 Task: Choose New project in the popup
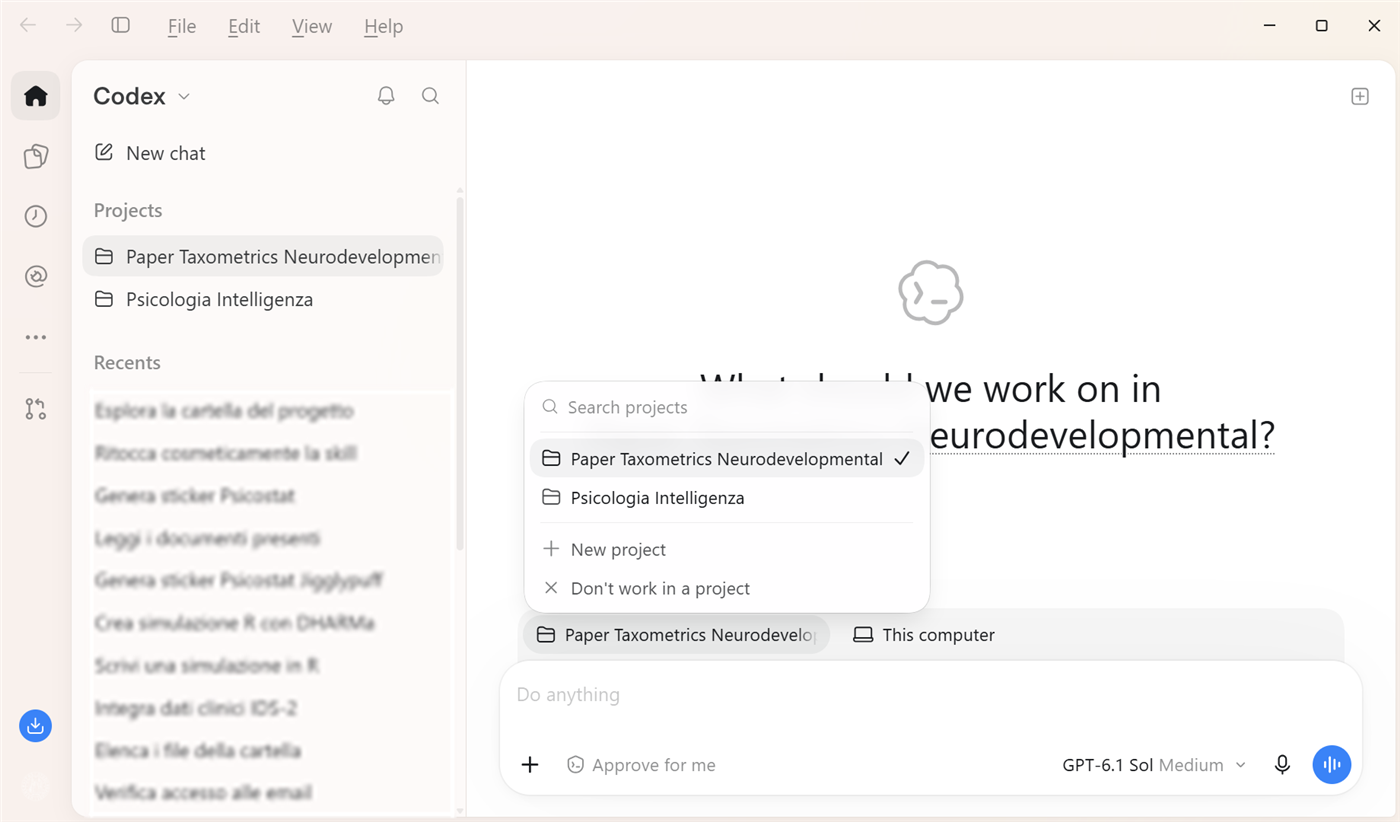(727, 550)
